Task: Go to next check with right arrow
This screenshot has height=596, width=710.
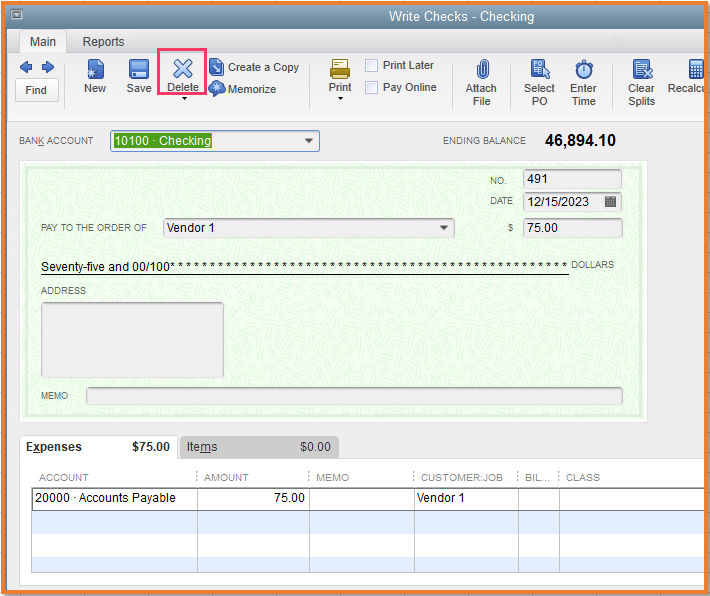Action: point(48,67)
